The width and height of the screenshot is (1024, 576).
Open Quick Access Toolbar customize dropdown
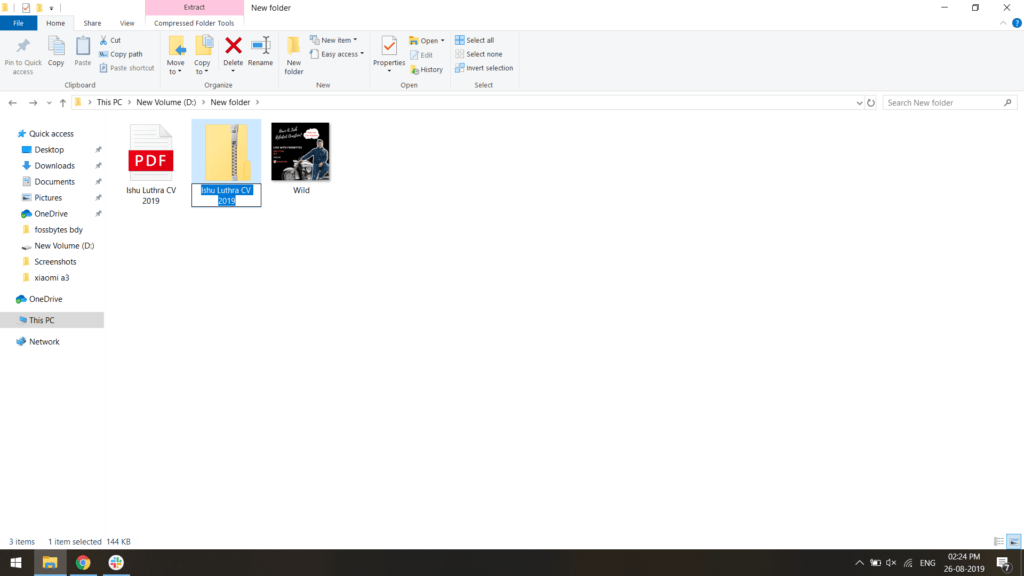pos(52,8)
